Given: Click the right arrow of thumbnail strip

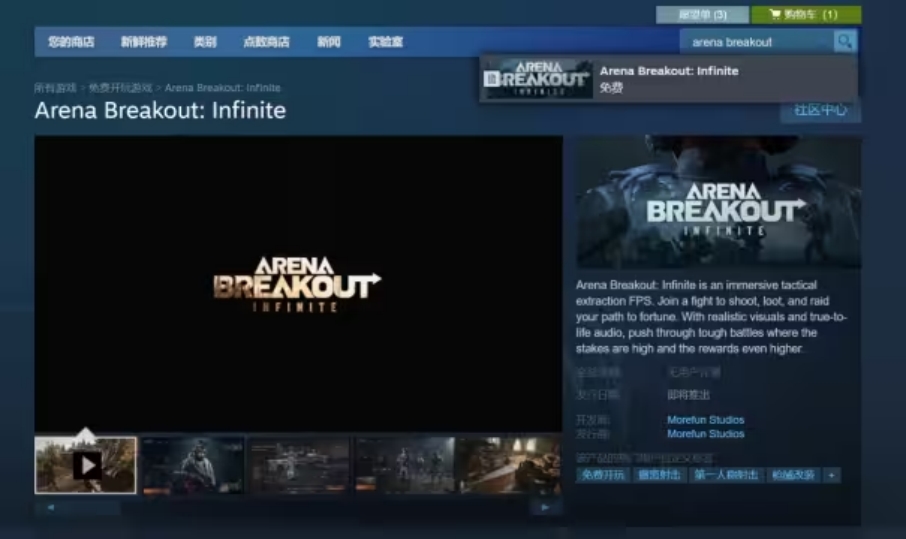Looking at the screenshot, I should click(545, 508).
